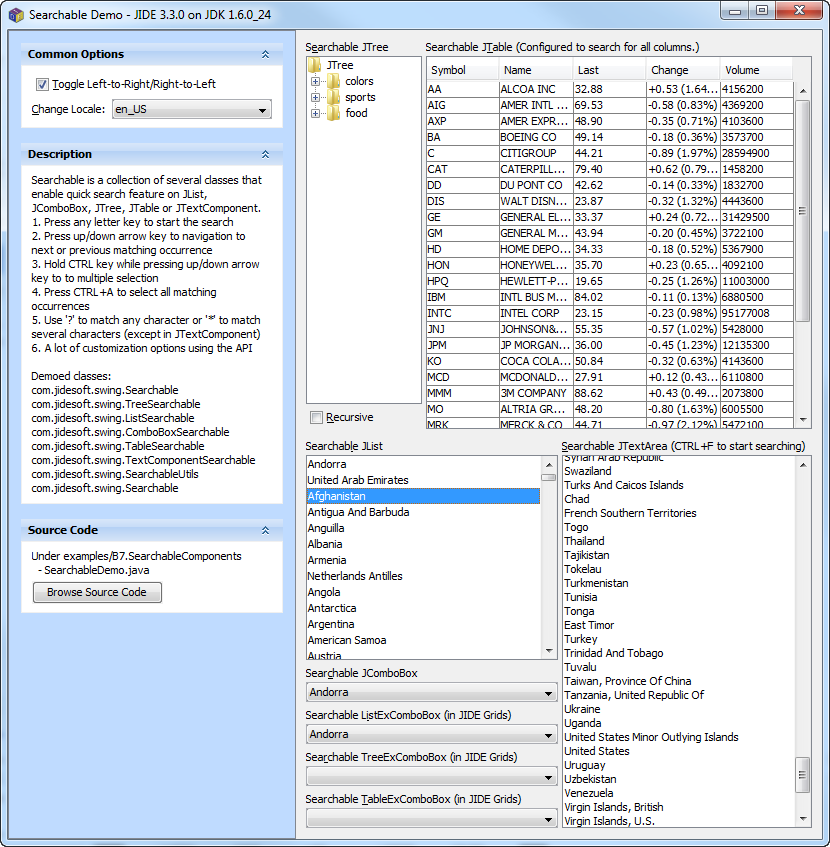Select Argentina in the JList
Viewport: 830px width, 847px height.
point(423,624)
